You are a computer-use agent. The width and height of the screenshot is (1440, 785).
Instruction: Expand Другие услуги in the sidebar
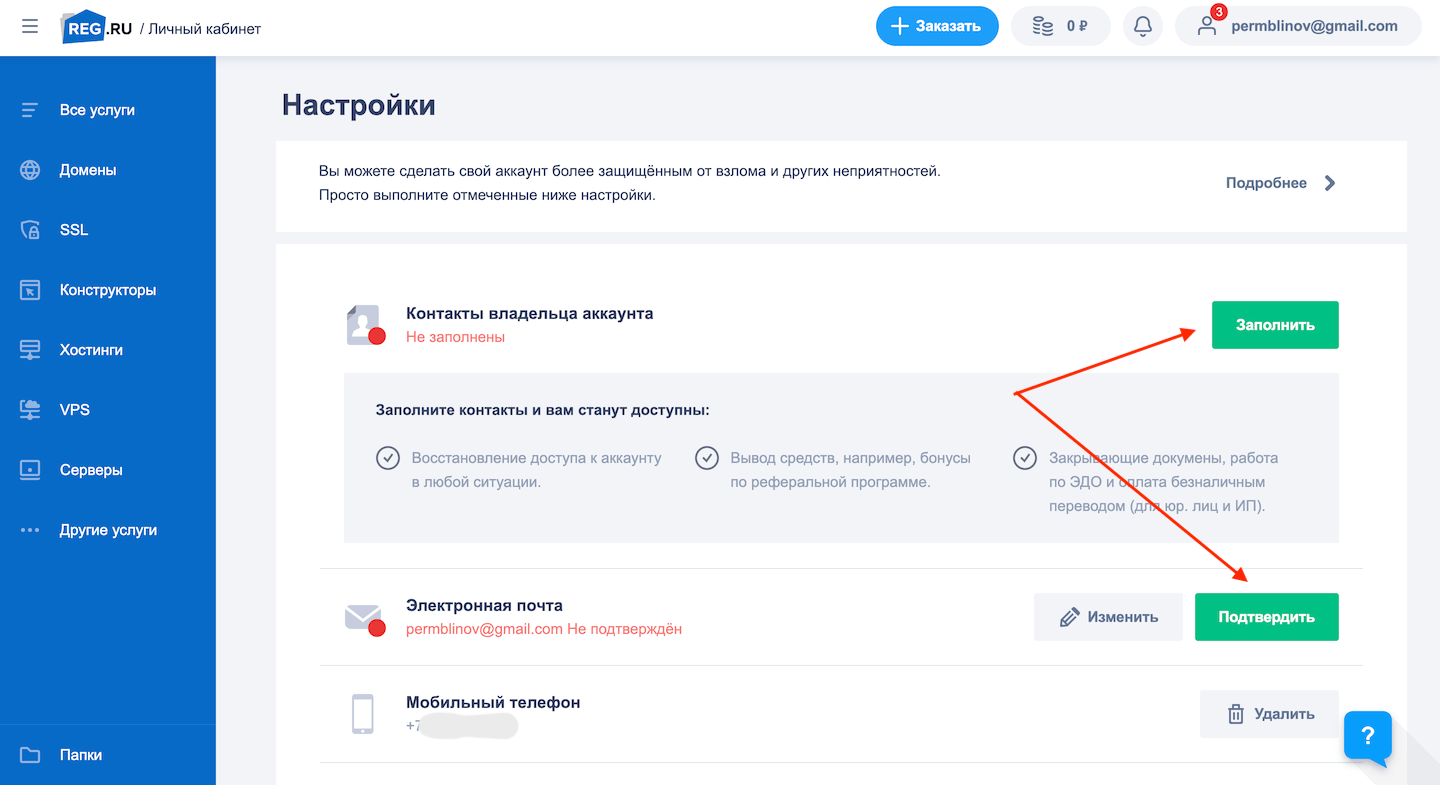point(108,530)
